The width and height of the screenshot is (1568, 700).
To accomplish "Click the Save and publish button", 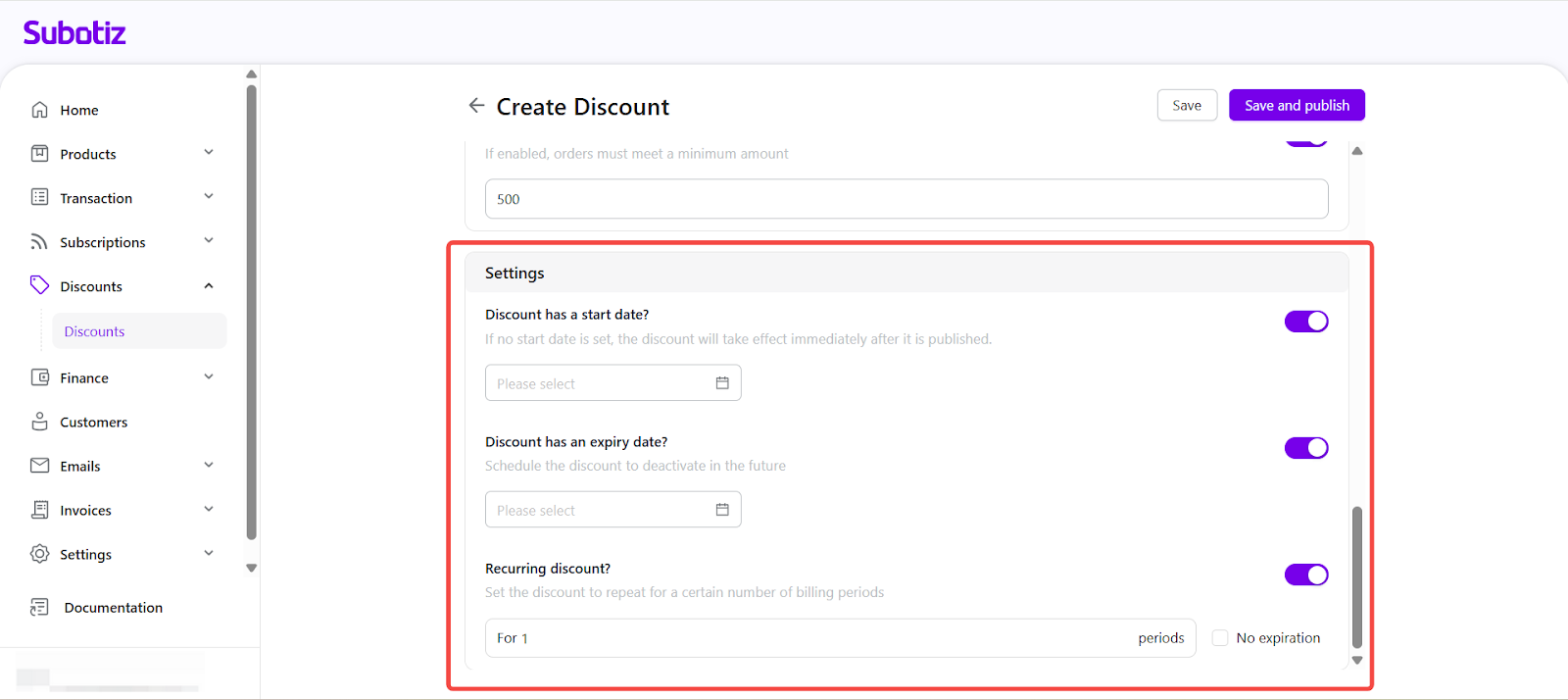I will coord(1297,105).
